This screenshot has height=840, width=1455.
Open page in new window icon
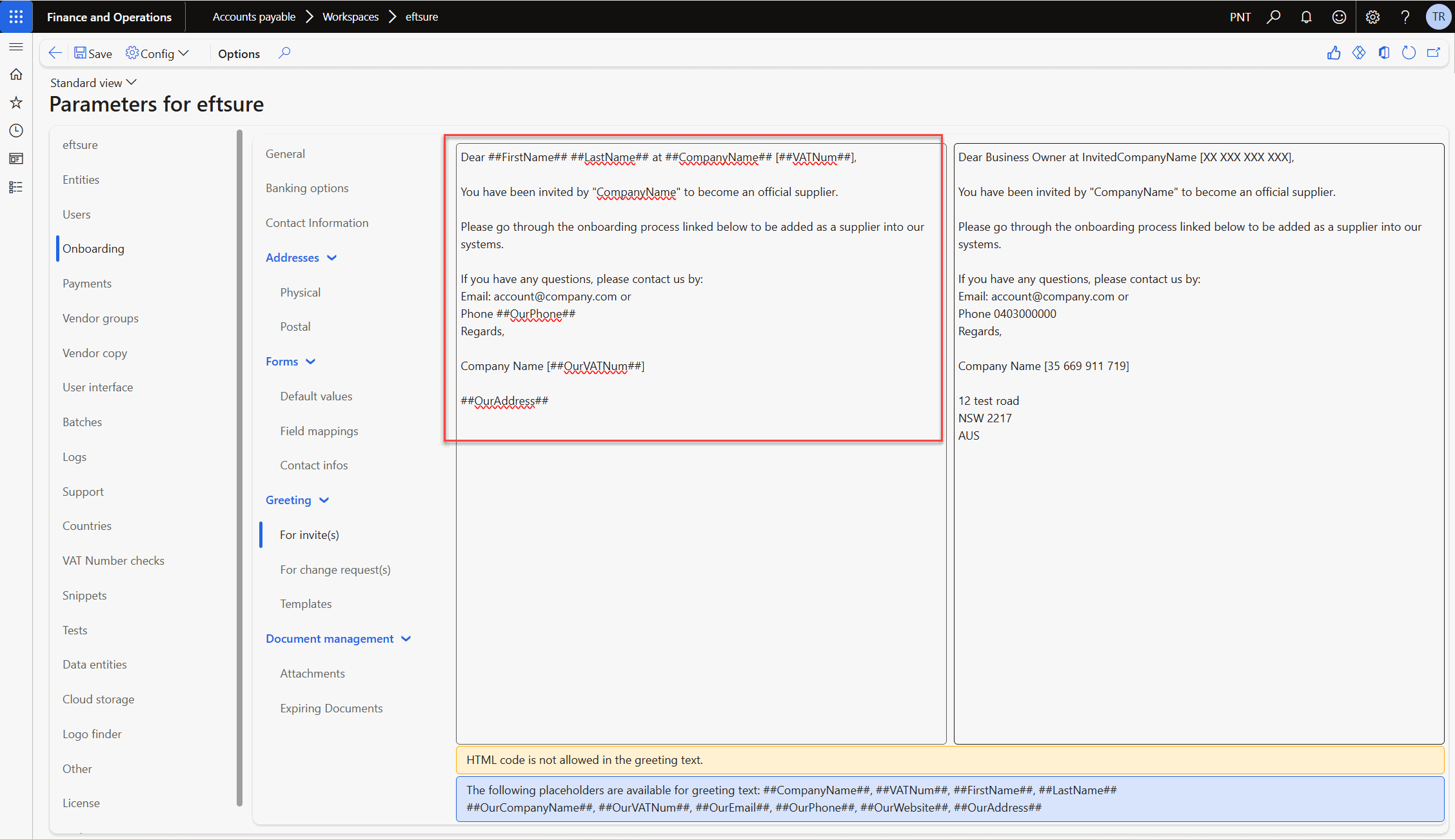coord(1434,54)
